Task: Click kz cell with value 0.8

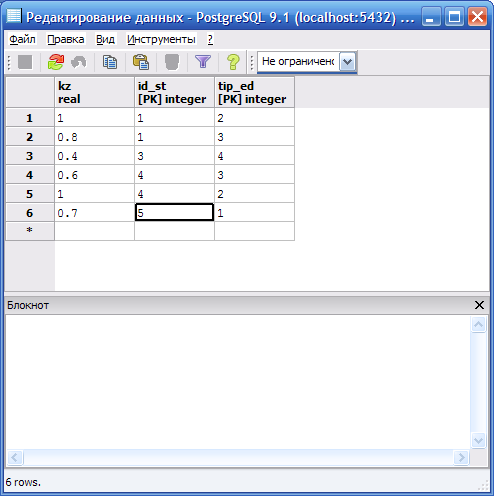Action: pos(94,137)
